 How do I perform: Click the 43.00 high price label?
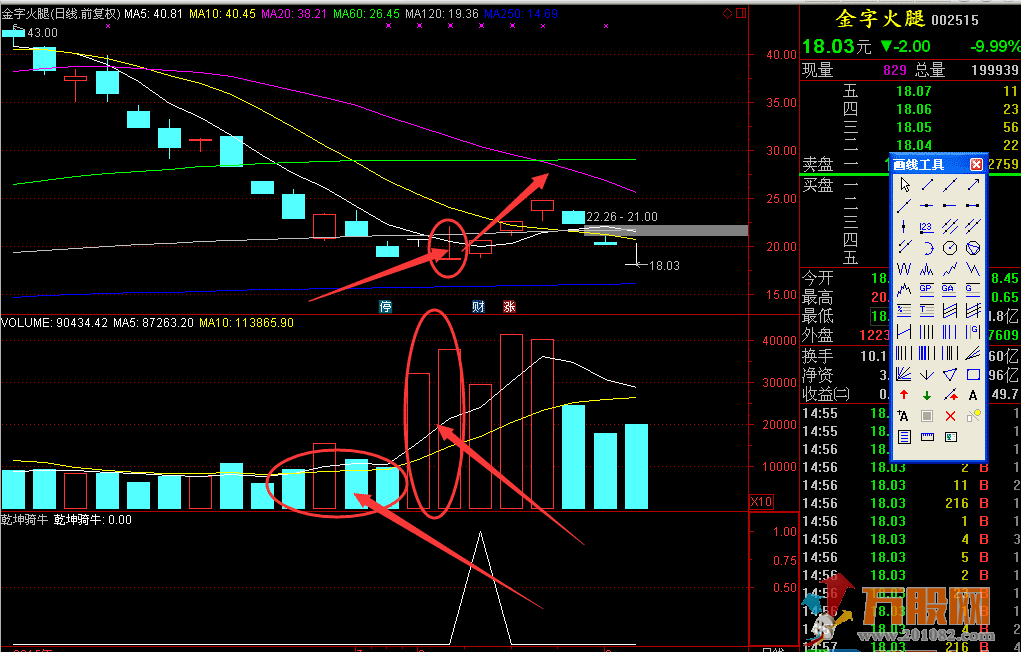pos(42,33)
